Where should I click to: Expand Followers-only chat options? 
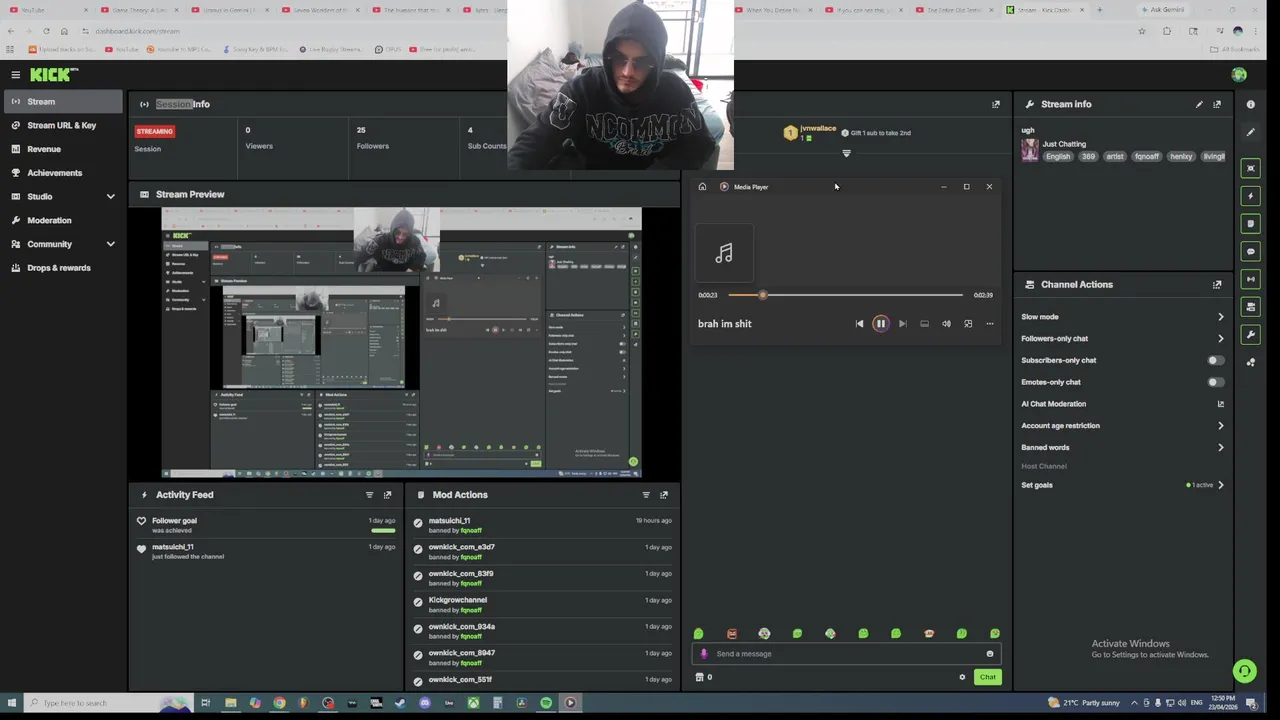click(x=1220, y=339)
